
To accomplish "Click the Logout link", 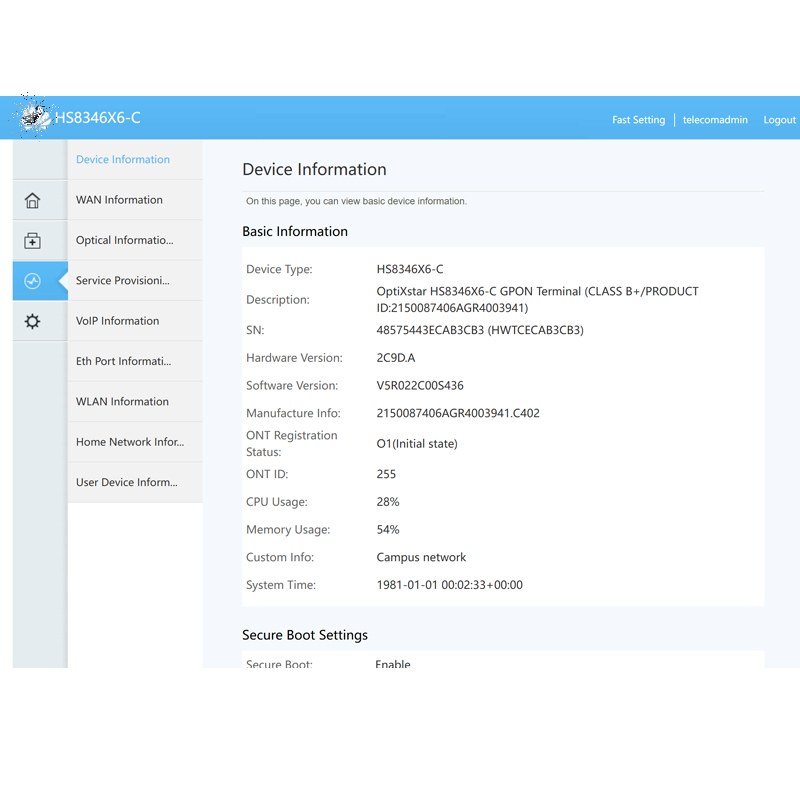I will [x=779, y=120].
